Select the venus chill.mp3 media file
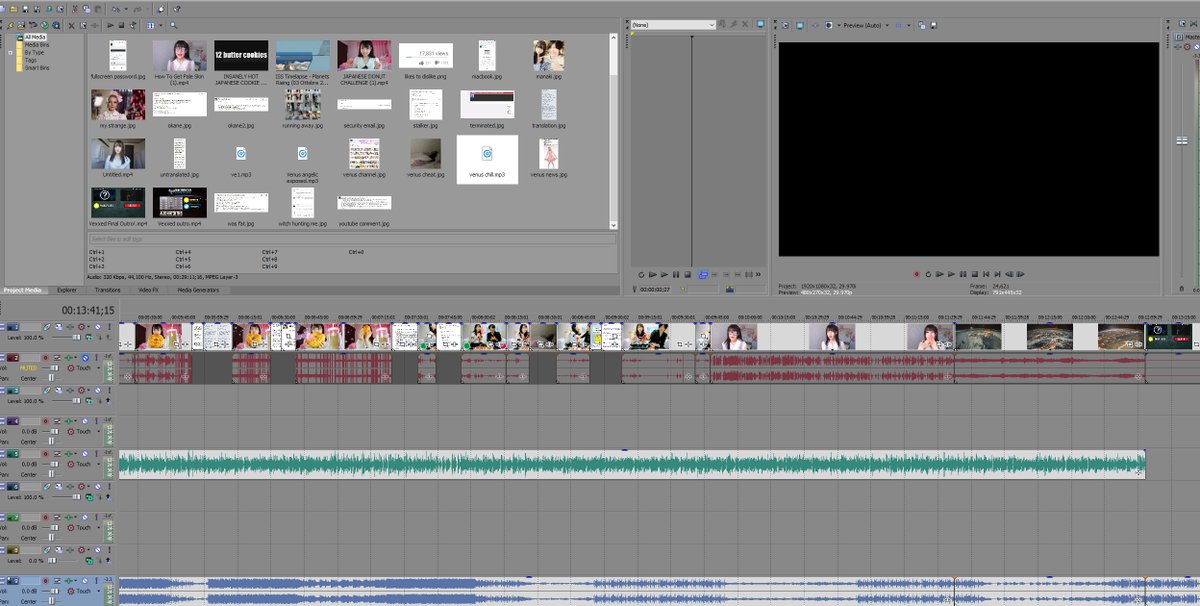 pos(487,158)
